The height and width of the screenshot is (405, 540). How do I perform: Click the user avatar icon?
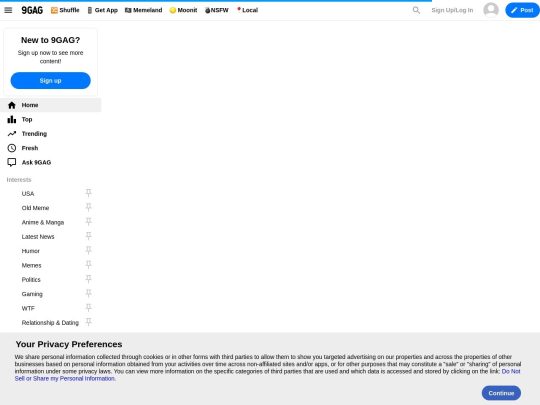(491, 10)
